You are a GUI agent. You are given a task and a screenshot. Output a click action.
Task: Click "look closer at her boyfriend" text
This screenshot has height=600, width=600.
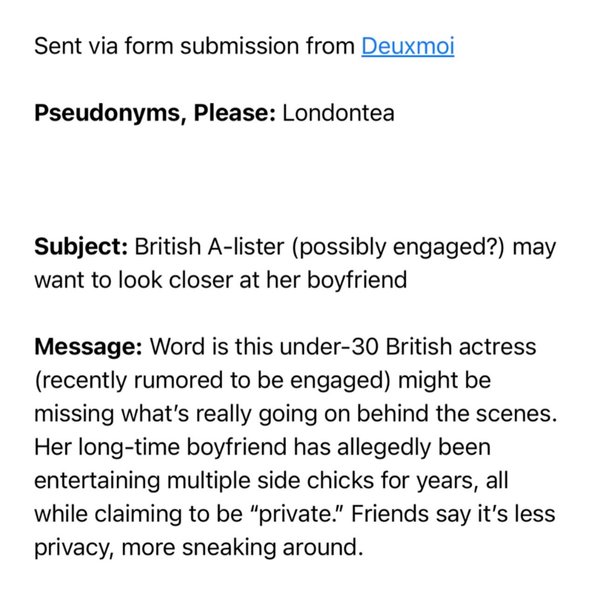tap(281, 280)
